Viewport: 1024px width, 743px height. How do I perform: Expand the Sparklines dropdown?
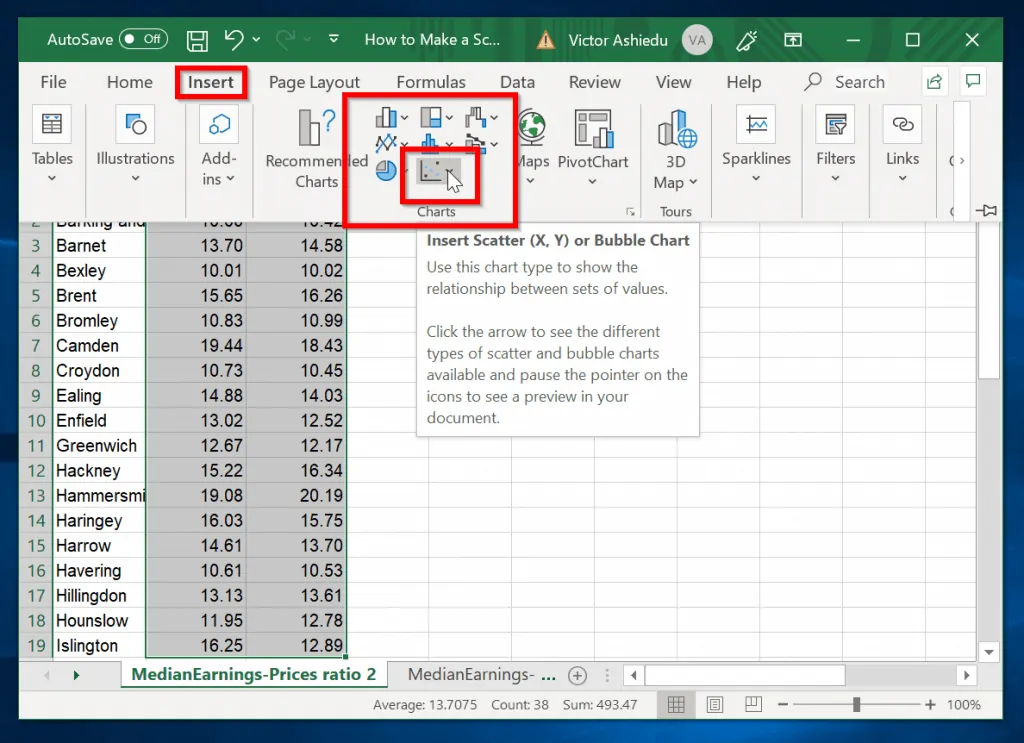pos(756,180)
